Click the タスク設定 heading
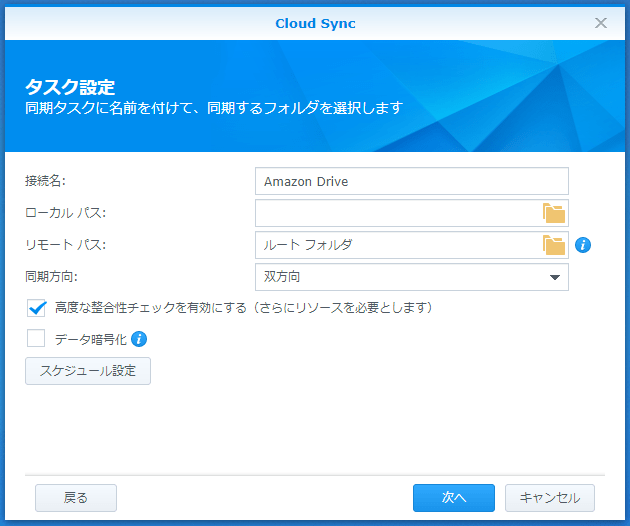The image size is (630, 526). click(70, 87)
